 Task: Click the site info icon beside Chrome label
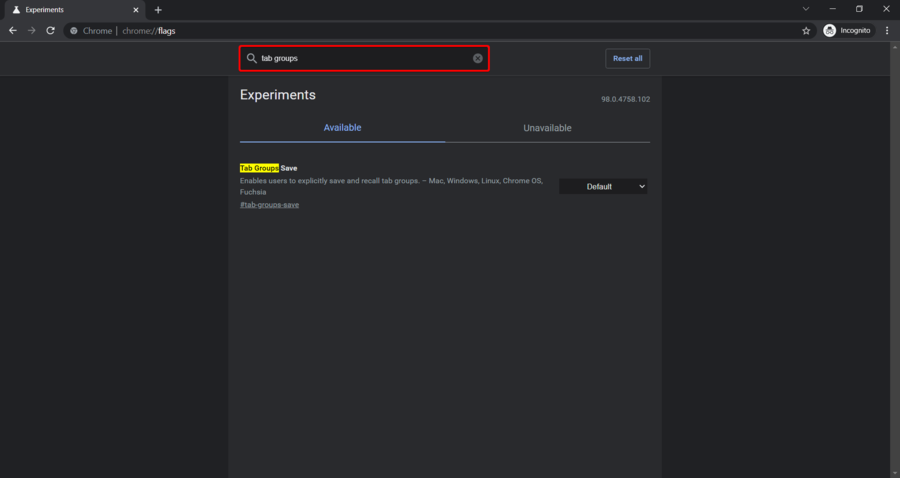73,31
